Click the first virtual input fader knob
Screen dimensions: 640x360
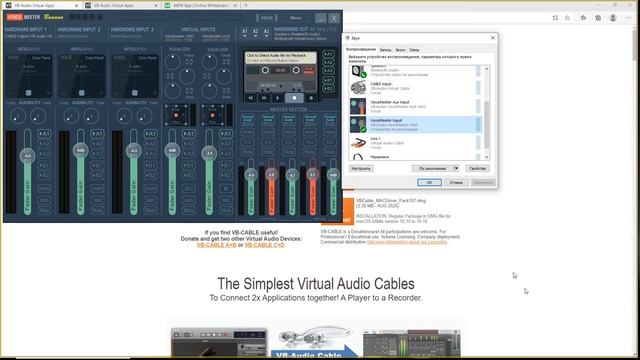pos(172,150)
